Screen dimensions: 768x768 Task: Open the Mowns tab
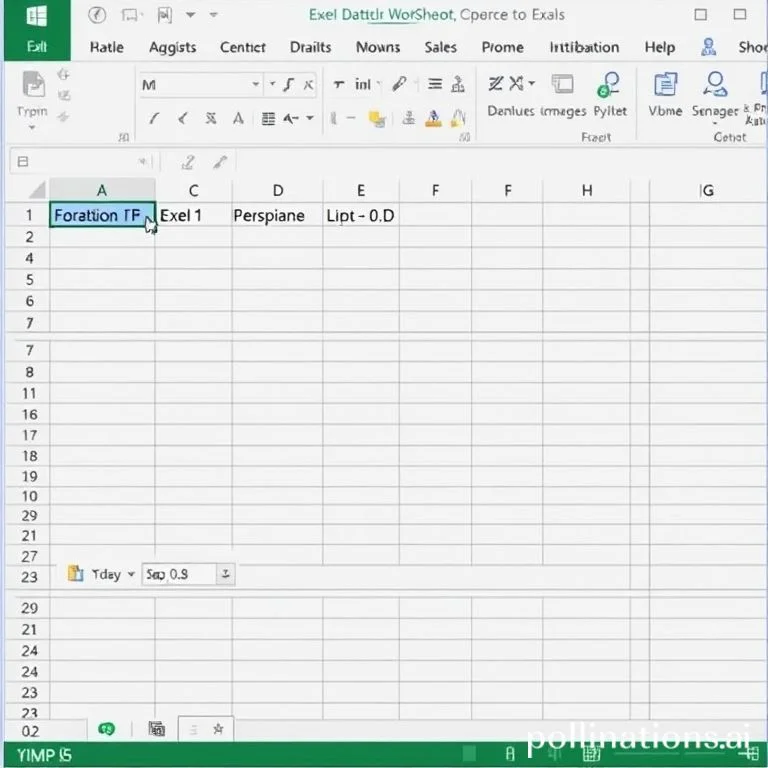(378, 47)
